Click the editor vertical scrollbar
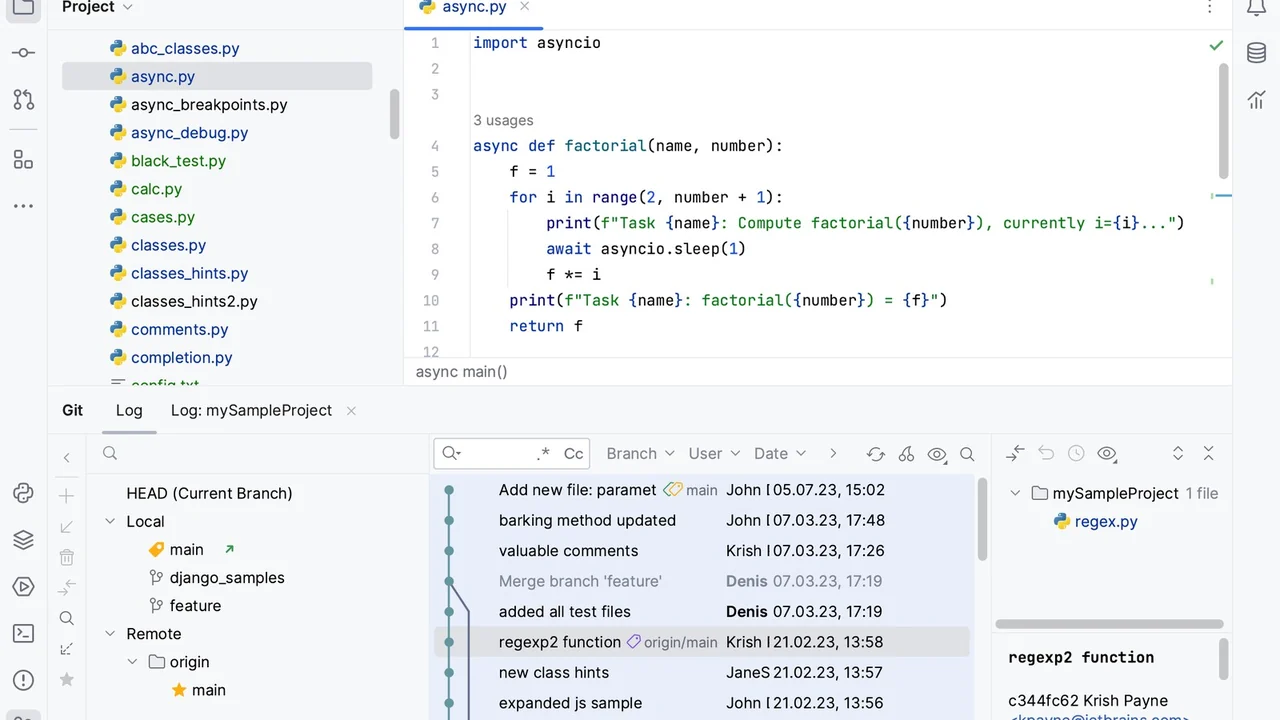The height and width of the screenshot is (720, 1280). pyautogui.click(x=1224, y=120)
